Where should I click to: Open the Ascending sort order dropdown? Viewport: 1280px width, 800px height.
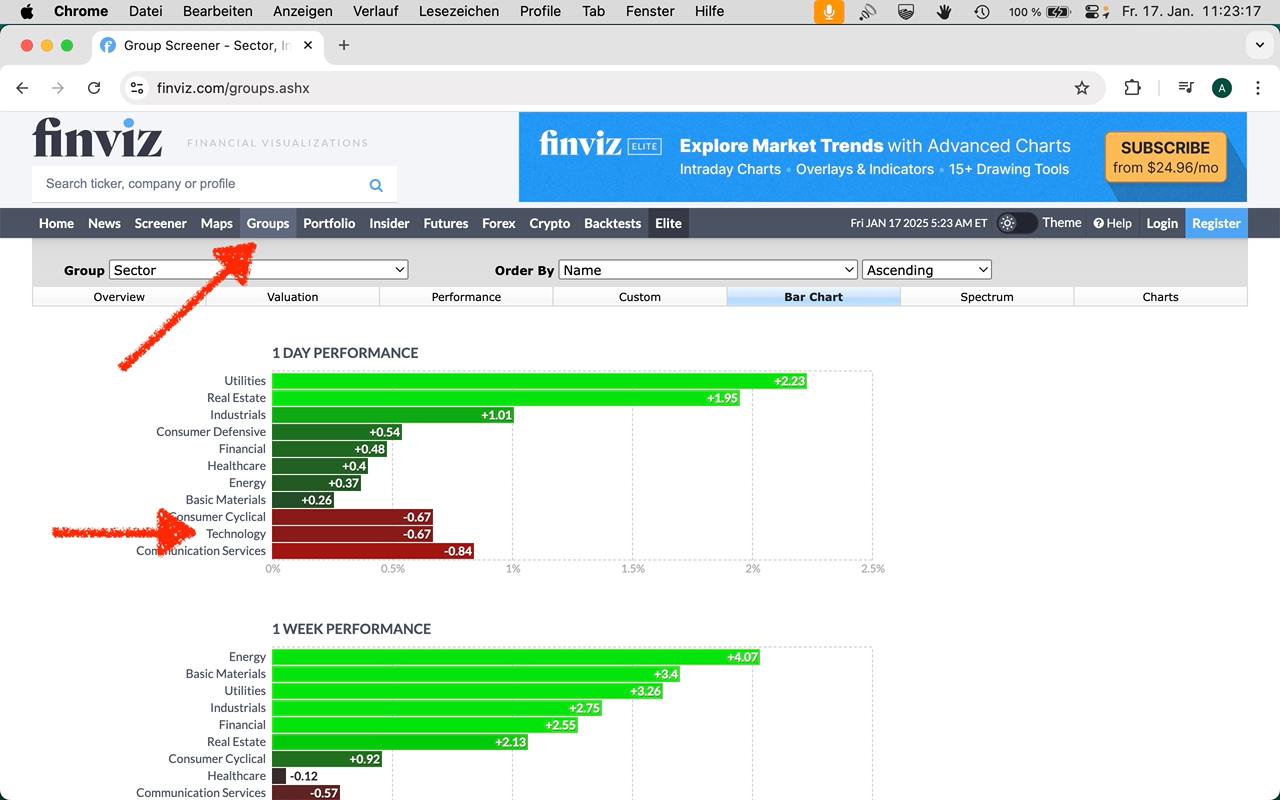[x=926, y=270]
